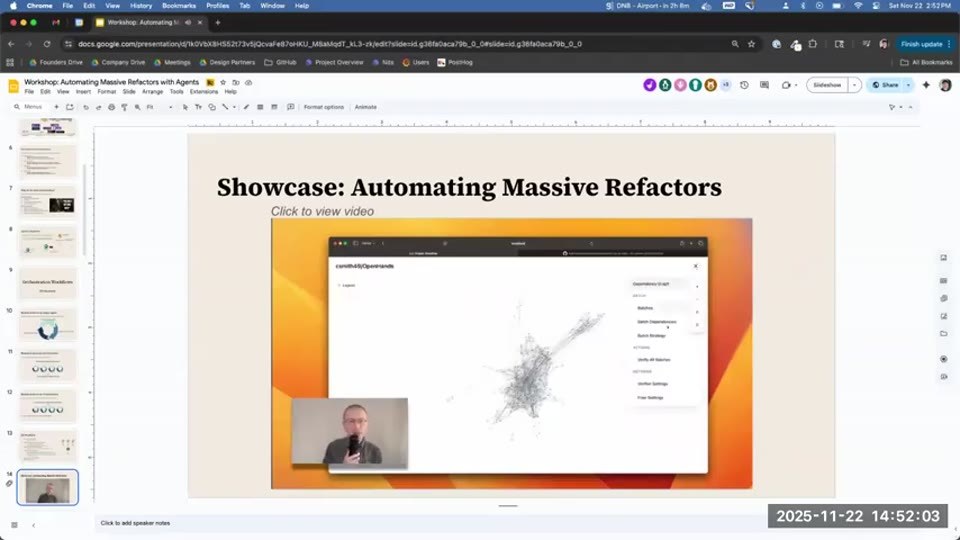This screenshot has width=960, height=540.
Task: Star the presentation with the star icon
Action: (223, 82)
